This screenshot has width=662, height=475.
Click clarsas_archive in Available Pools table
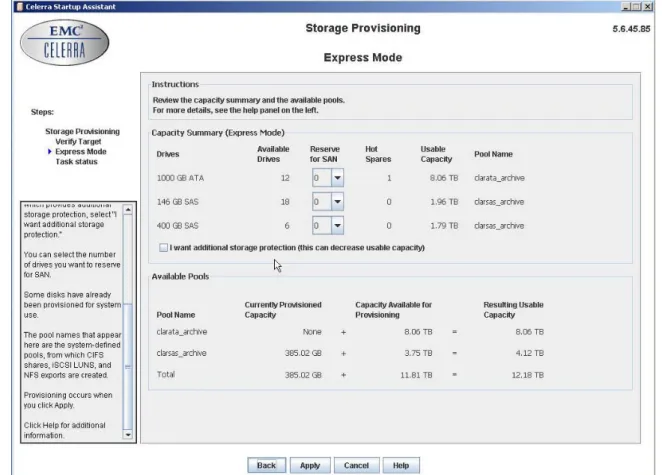181,353
